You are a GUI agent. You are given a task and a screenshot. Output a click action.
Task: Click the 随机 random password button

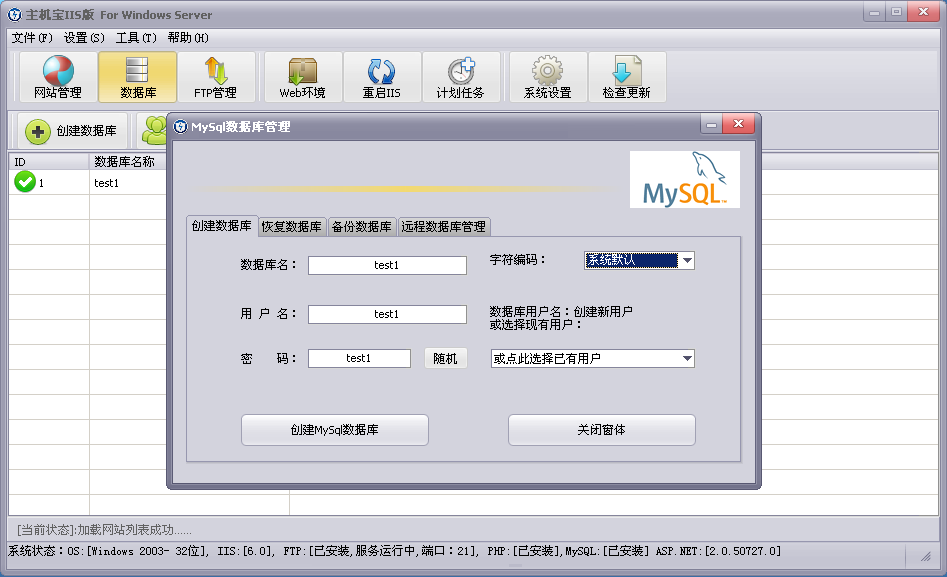(446, 358)
